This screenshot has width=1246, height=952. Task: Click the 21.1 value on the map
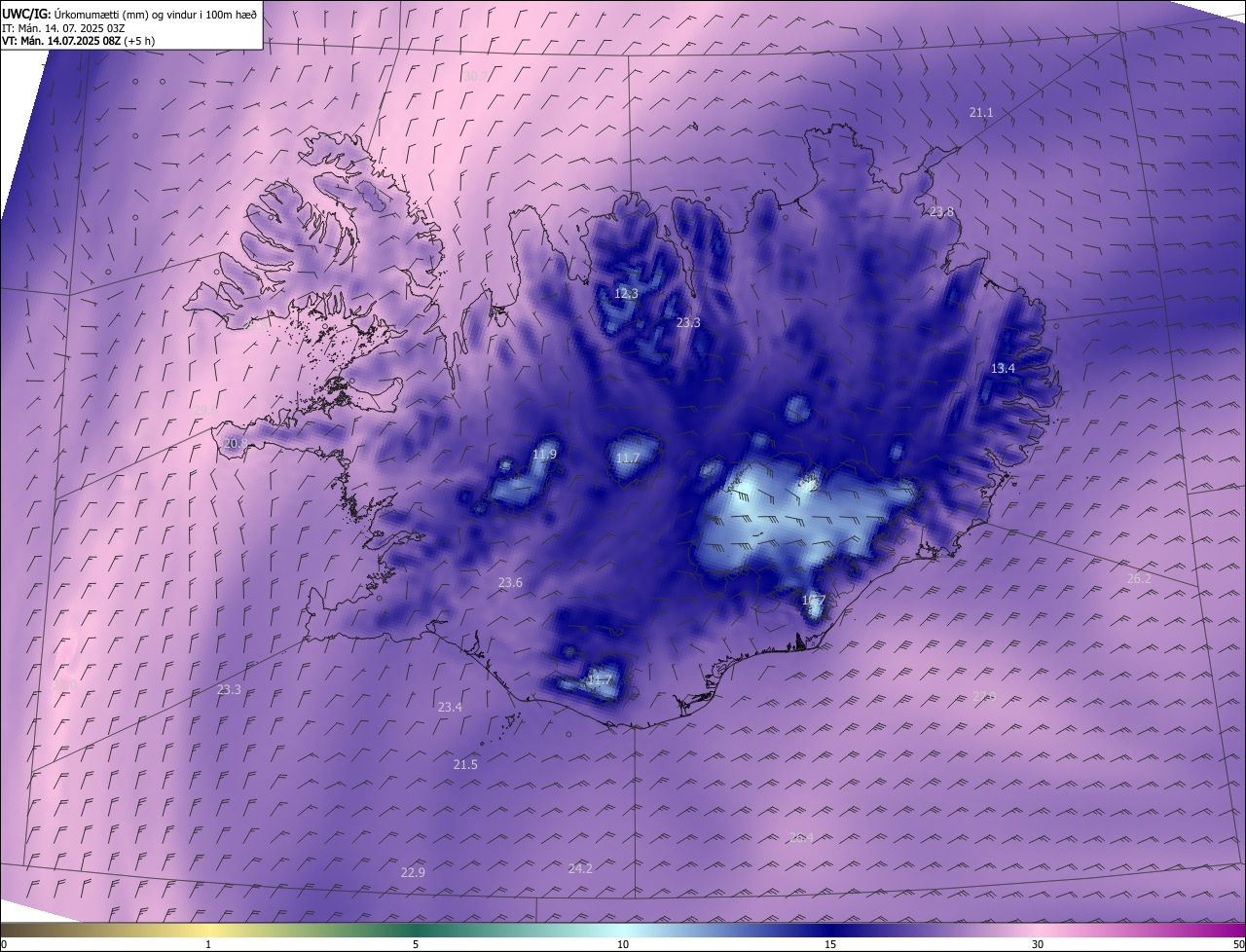(981, 113)
